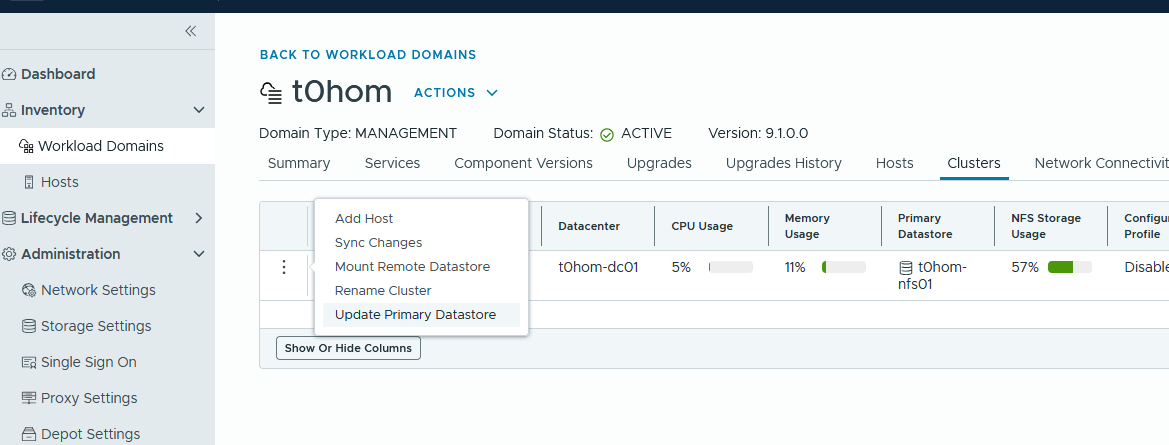
Task: Collapse the Administration section chevron
Action: click(x=199, y=254)
